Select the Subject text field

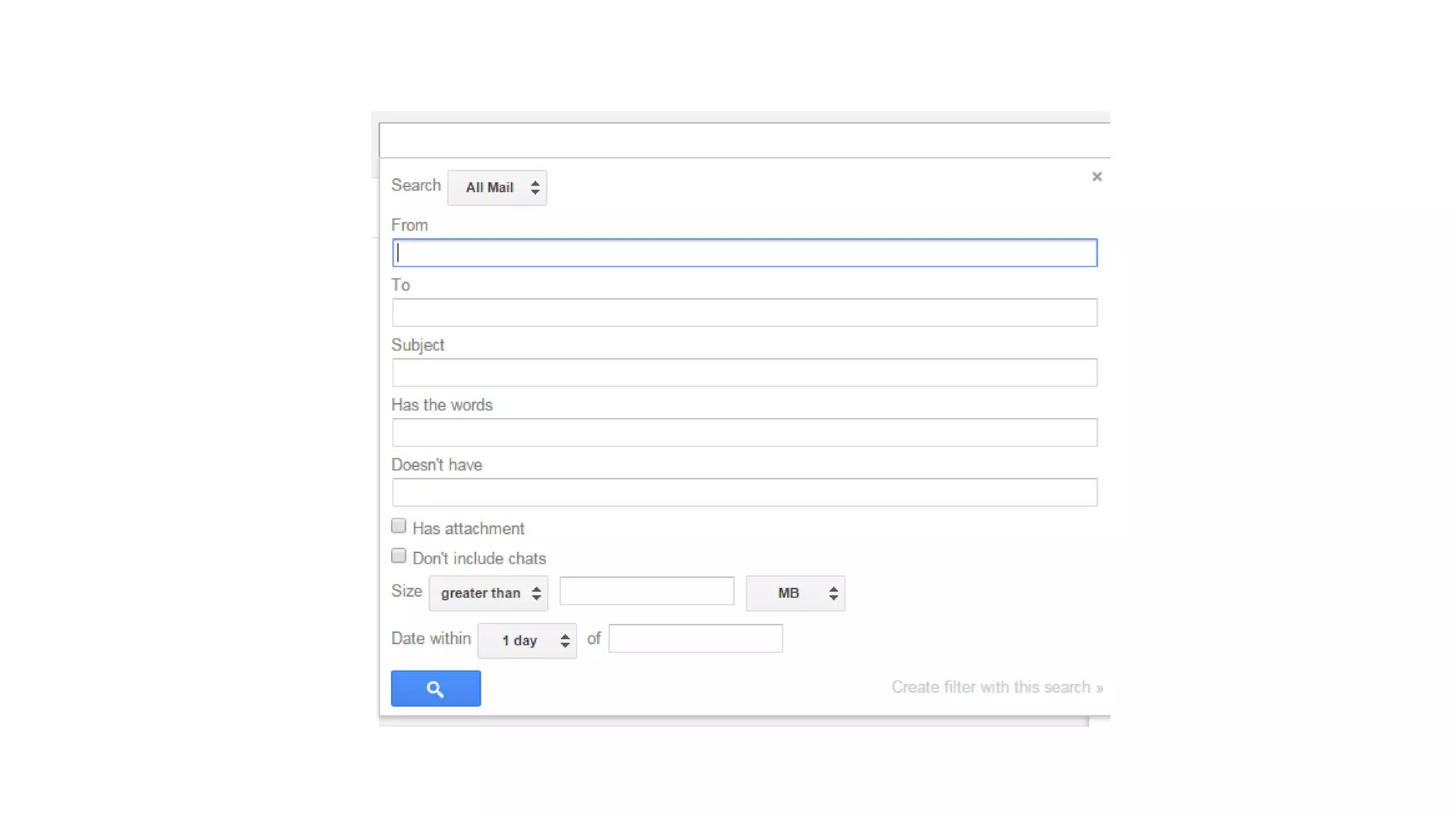click(x=744, y=373)
